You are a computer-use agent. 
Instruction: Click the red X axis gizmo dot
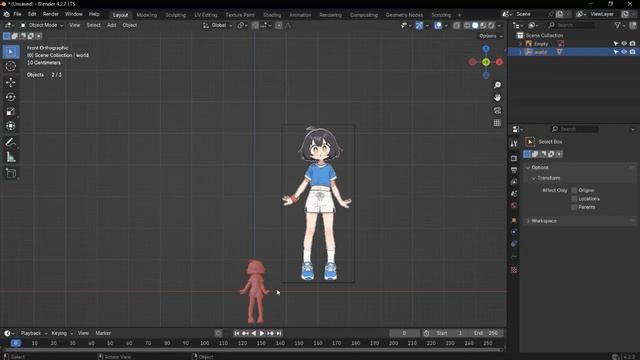pos(499,62)
